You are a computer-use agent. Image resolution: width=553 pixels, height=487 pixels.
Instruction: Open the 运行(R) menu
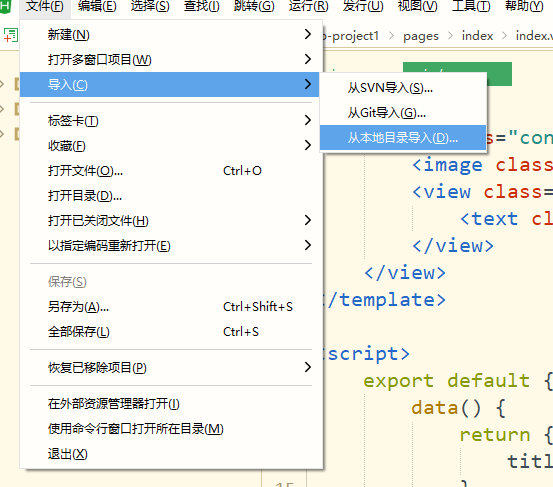(309, 6)
